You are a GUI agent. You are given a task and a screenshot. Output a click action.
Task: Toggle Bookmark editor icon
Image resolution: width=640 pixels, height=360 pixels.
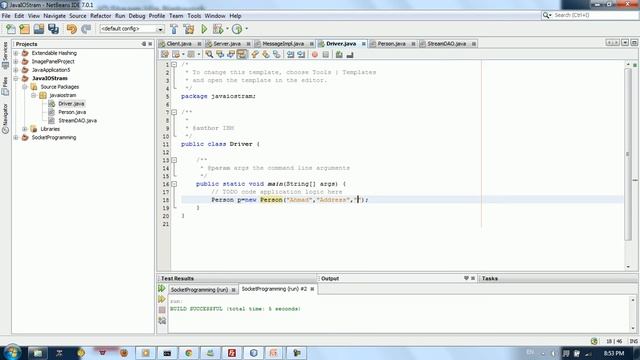coord(277,54)
